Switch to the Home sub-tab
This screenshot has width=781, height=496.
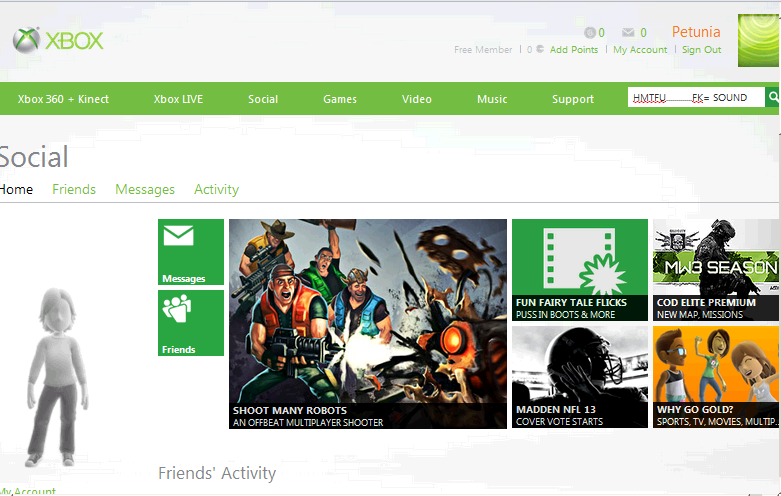[16, 189]
